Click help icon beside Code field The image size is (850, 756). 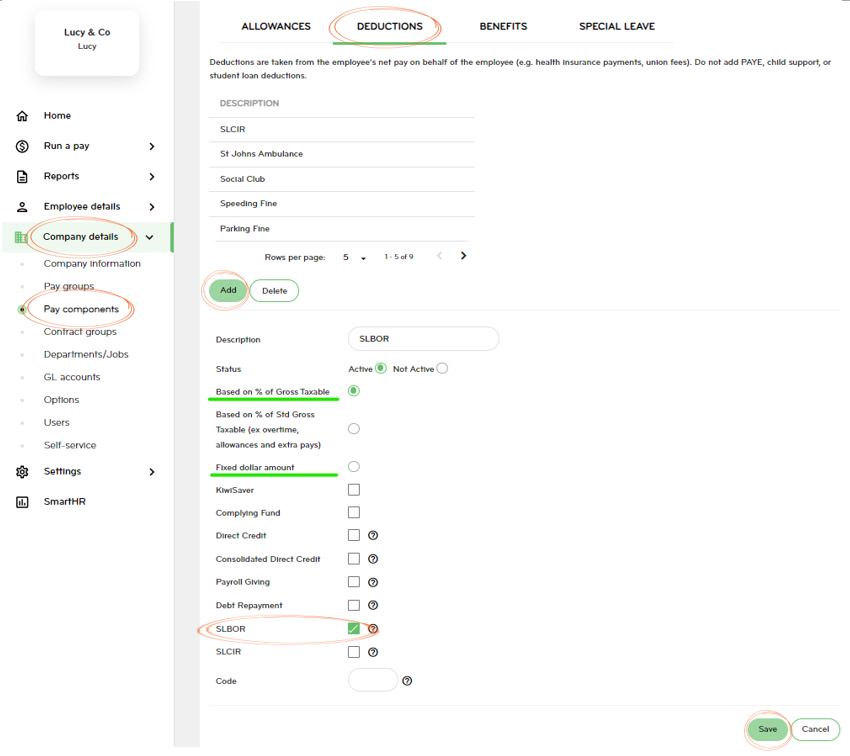point(407,681)
